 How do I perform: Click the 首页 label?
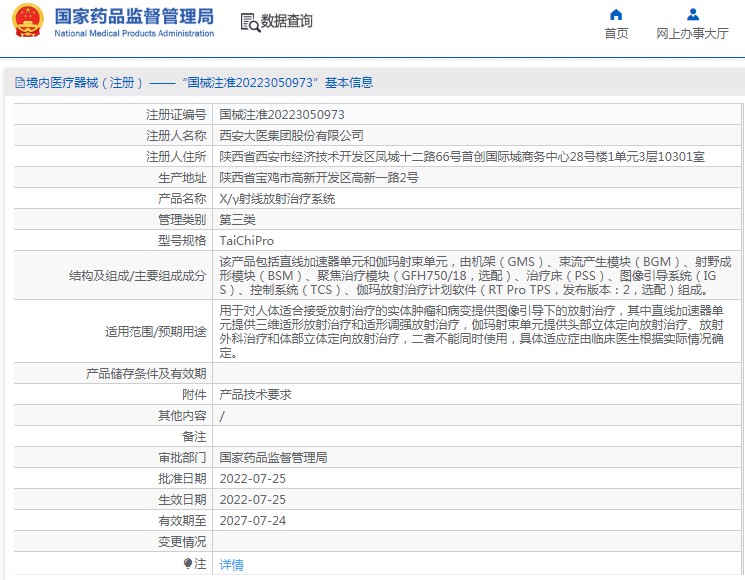(616, 34)
